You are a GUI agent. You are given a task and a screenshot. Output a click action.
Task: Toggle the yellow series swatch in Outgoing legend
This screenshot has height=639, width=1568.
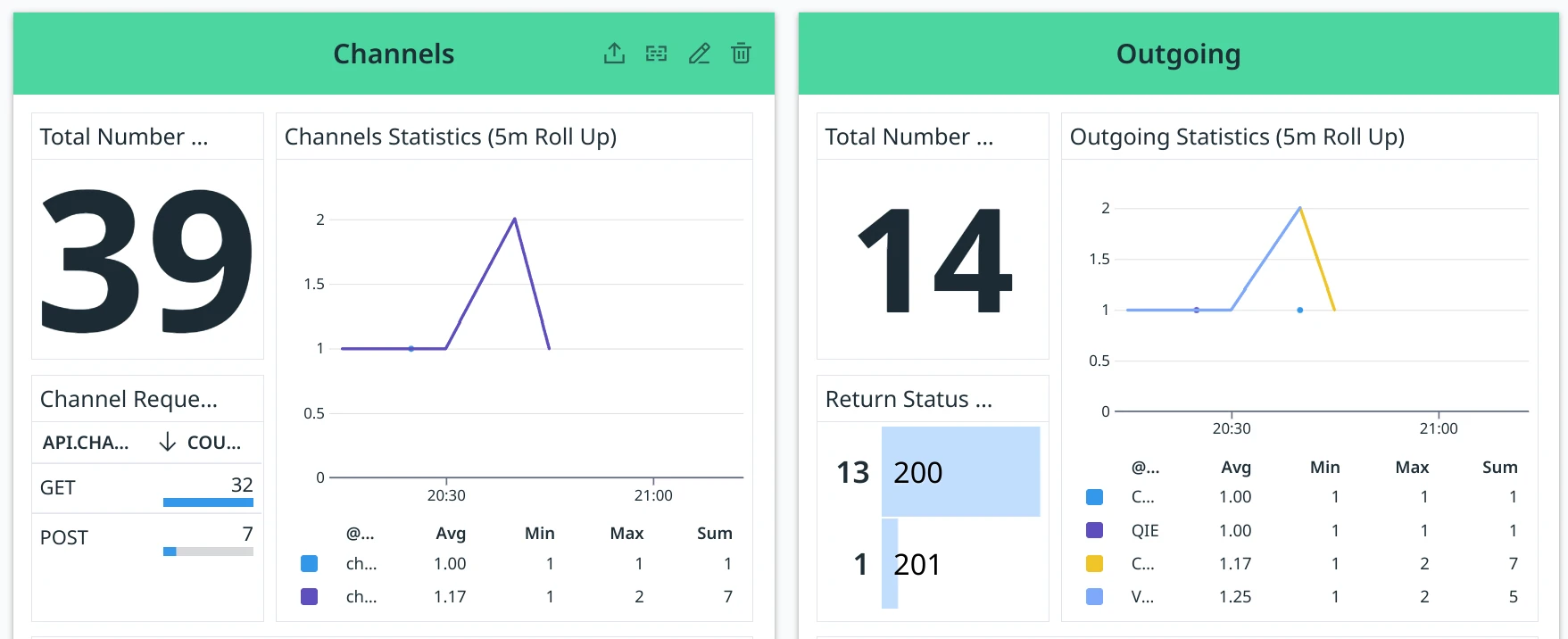(1094, 563)
